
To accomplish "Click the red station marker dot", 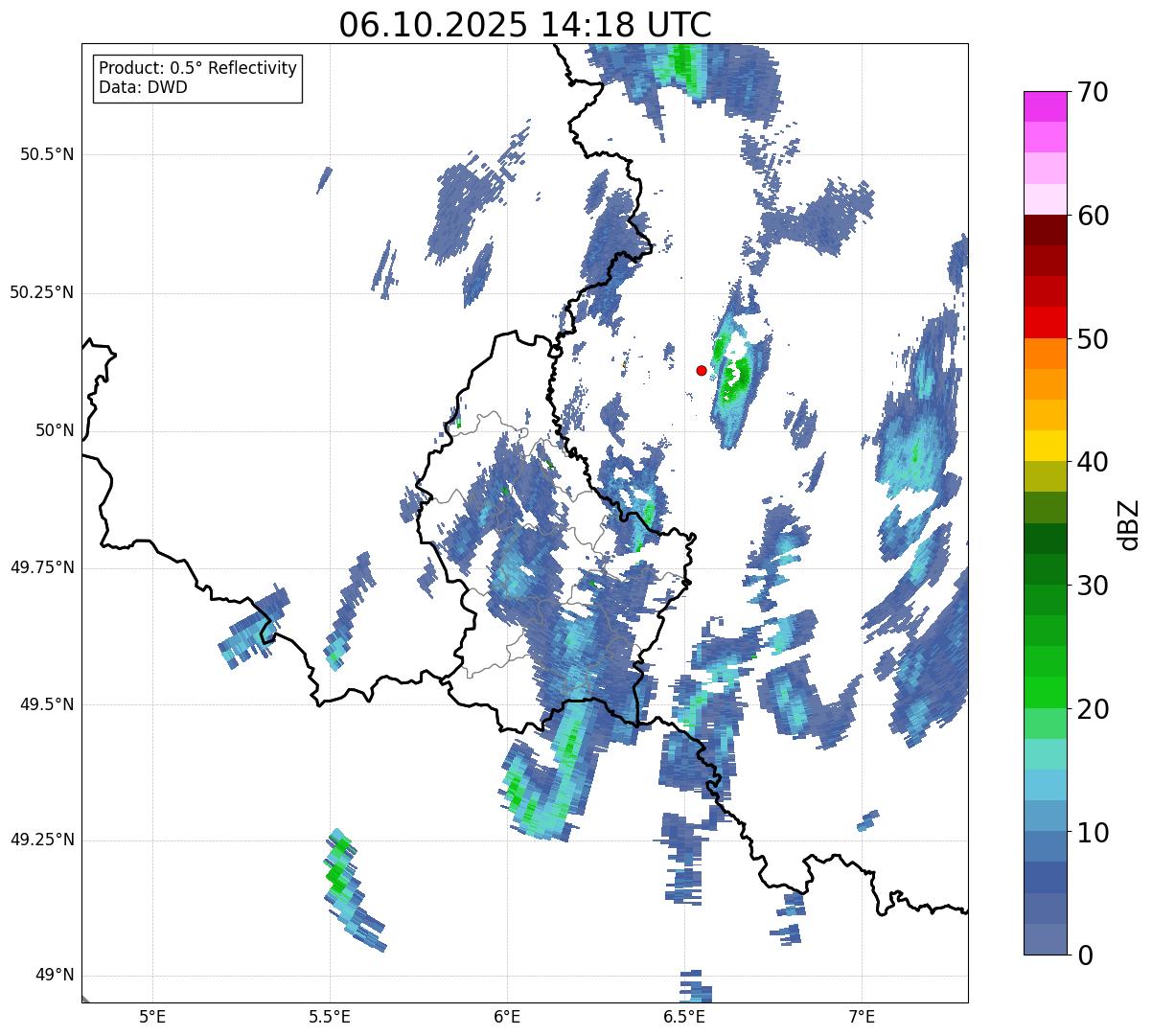I will click(x=702, y=370).
